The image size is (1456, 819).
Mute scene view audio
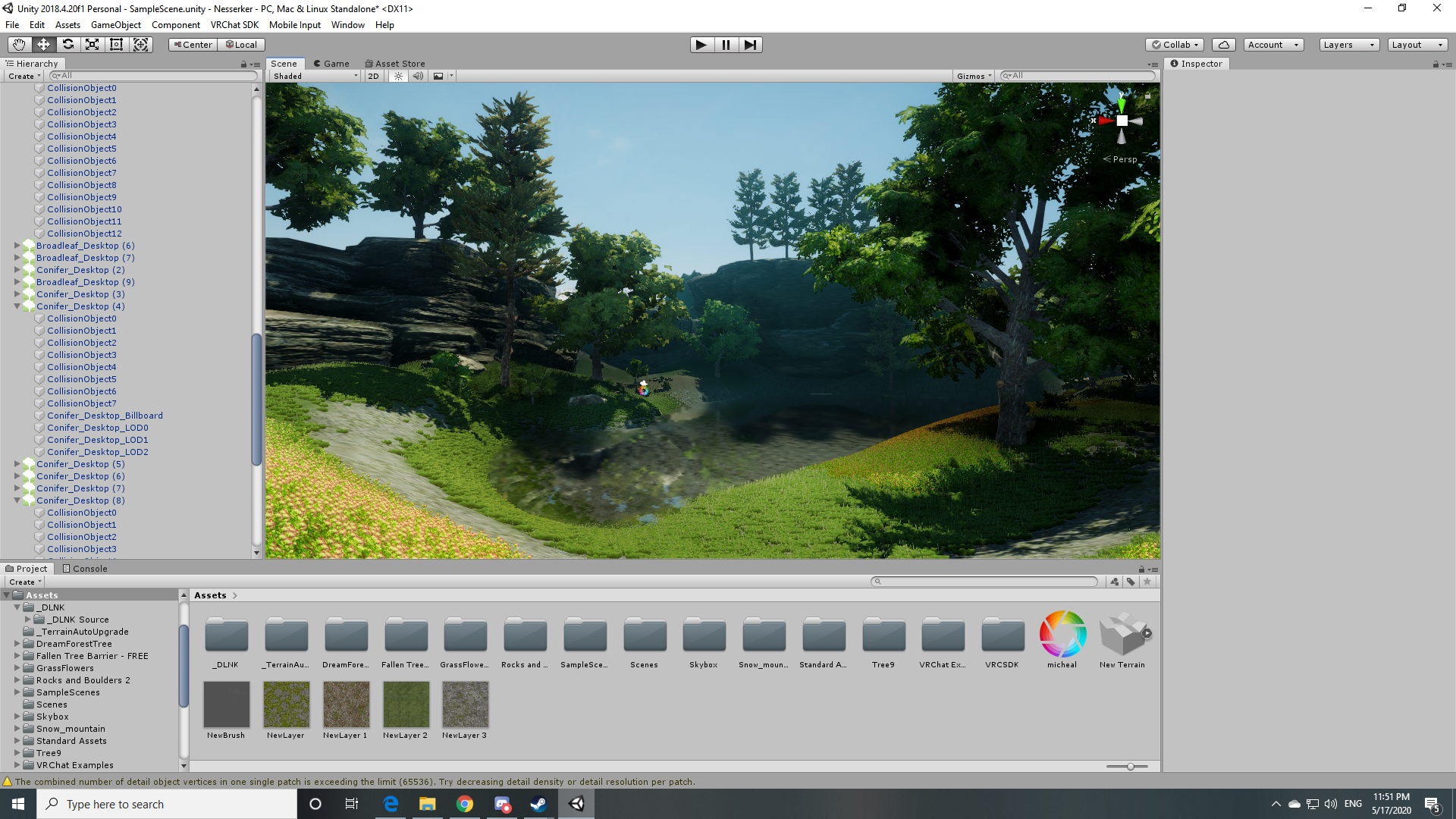click(418, 76)
